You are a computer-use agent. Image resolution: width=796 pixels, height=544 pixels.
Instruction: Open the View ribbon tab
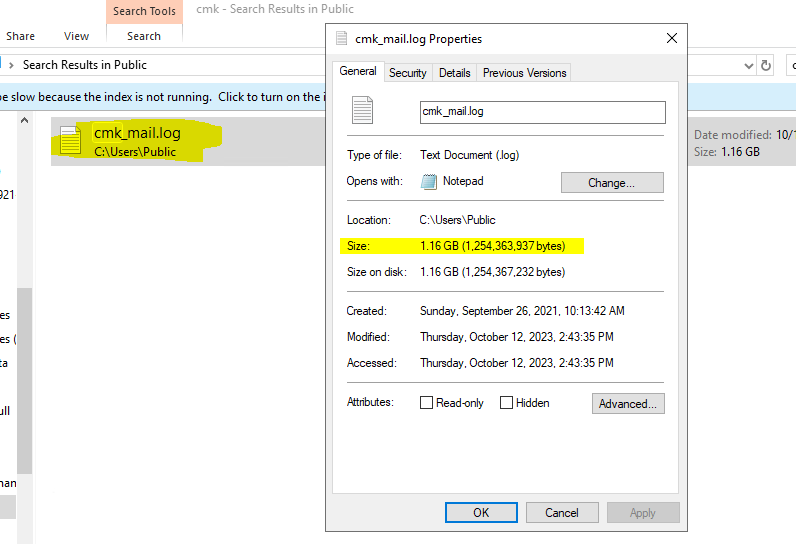click(77, 36)
